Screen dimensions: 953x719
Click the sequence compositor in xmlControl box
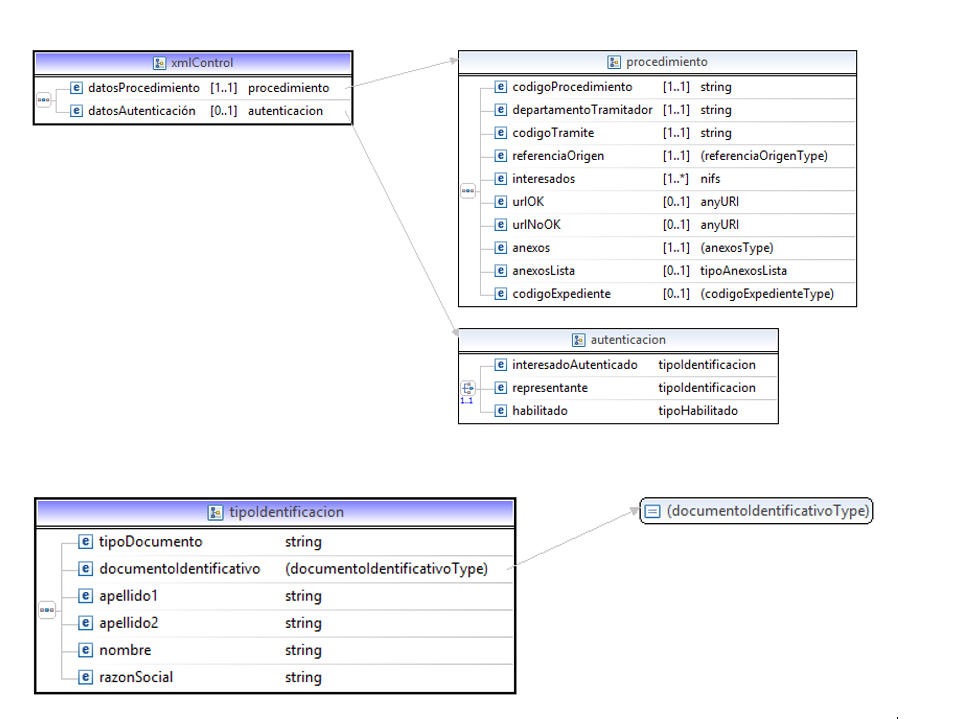coord(43,100)
